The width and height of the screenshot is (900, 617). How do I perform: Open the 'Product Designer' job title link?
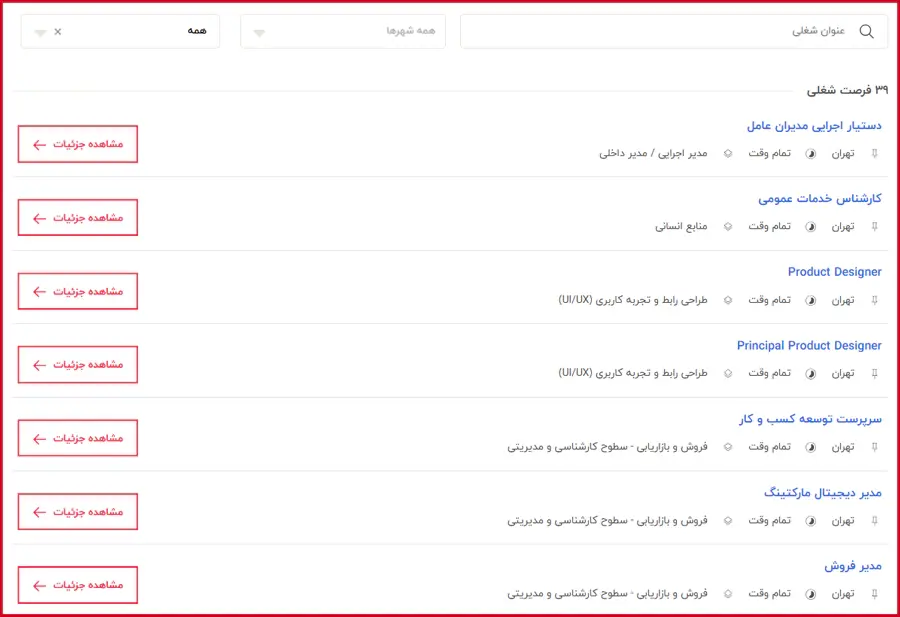tap(834, 272)
